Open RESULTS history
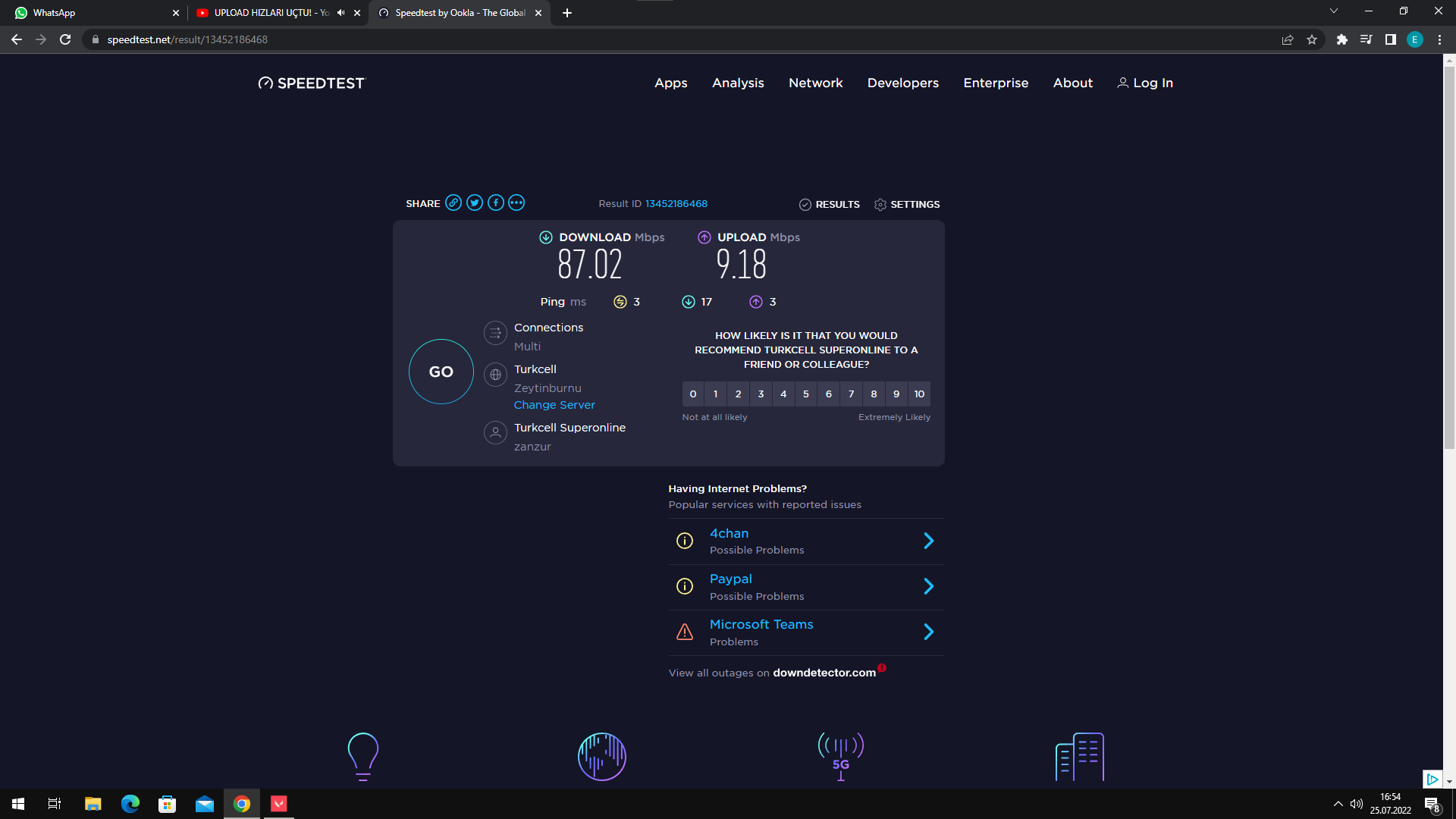This screenshot has width=1456, height=819. click(830, 205)
